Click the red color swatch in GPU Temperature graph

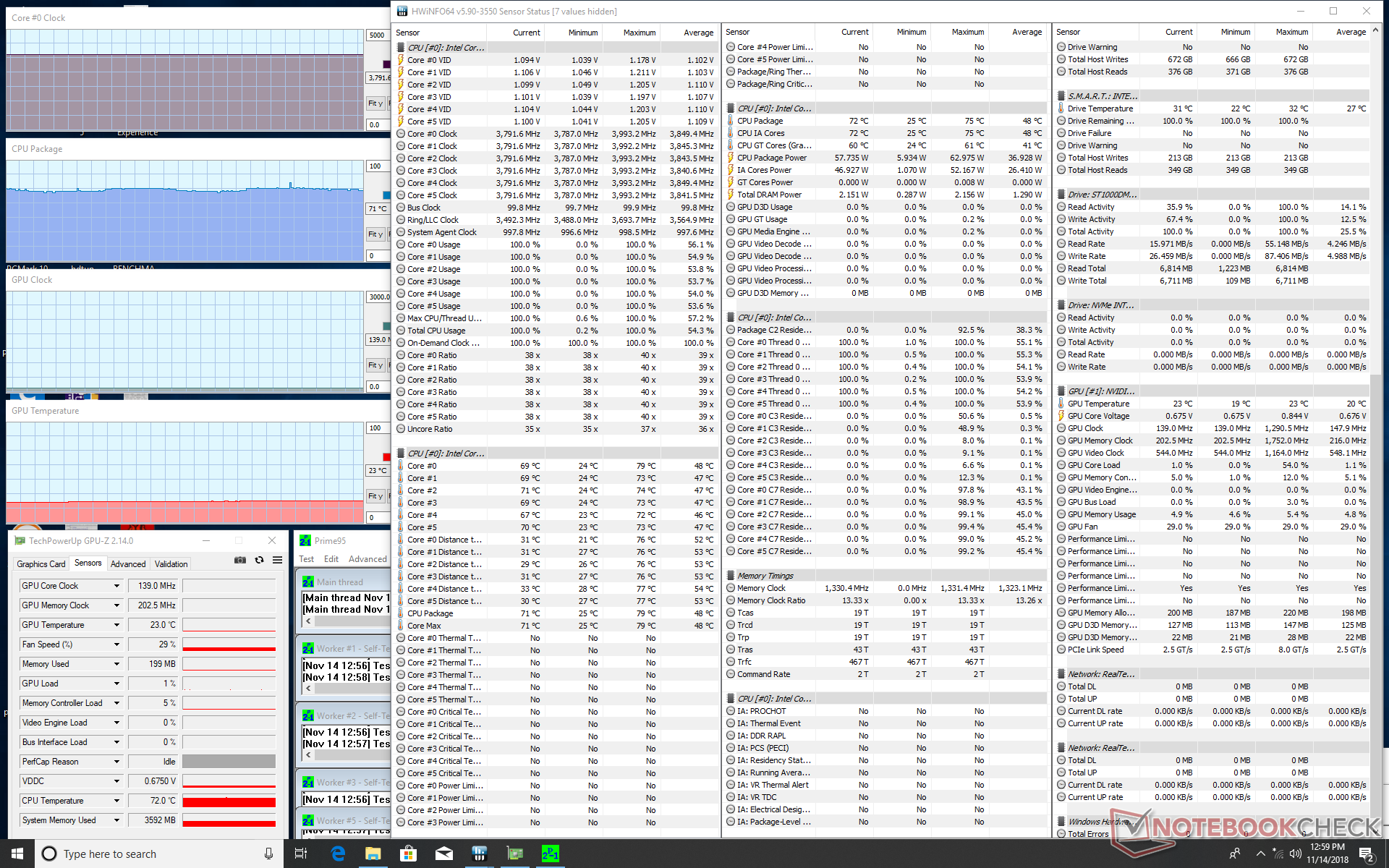(386, 456)
